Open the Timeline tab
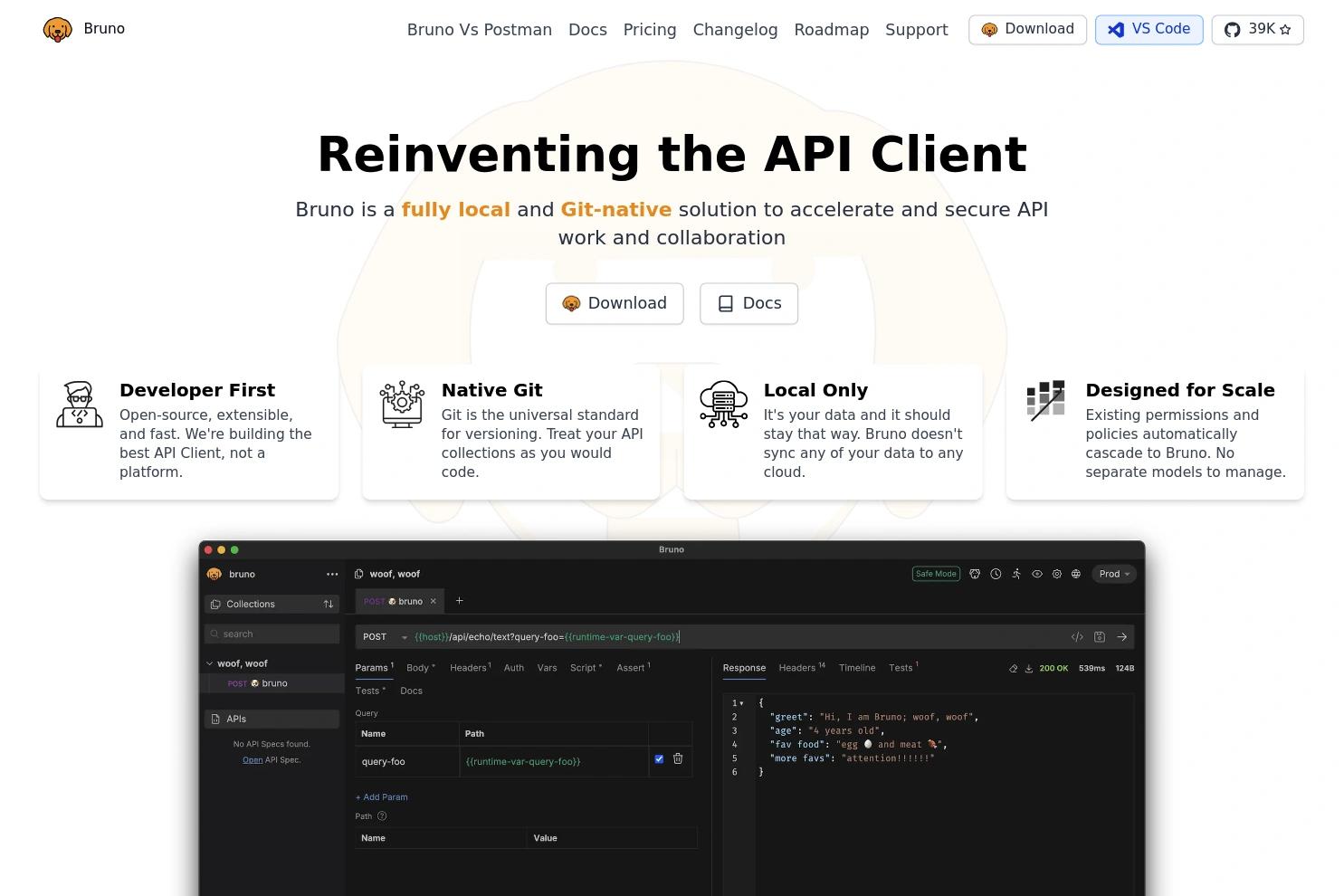 [x=857, y=668]
